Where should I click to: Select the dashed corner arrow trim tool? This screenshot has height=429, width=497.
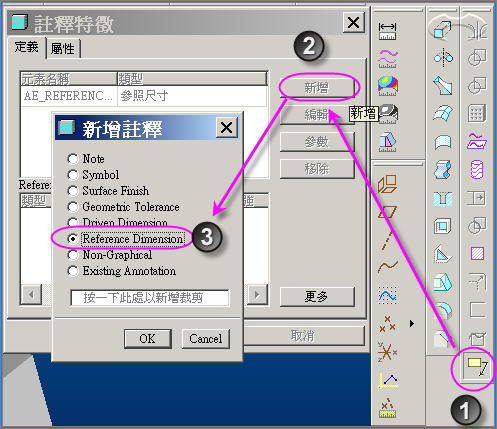click(477, 282)
